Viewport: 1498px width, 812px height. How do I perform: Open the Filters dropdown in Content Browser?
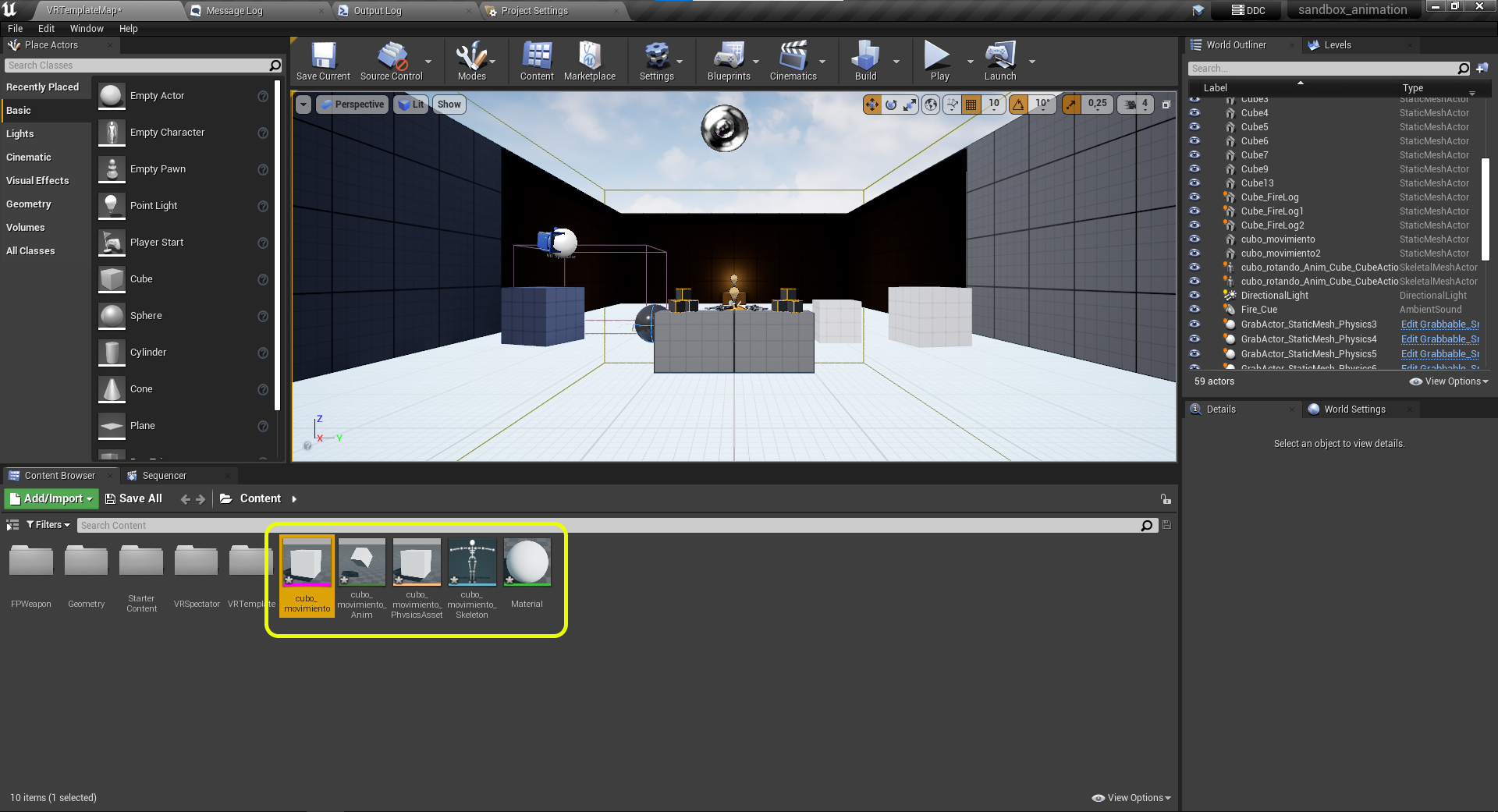(48, 525)
